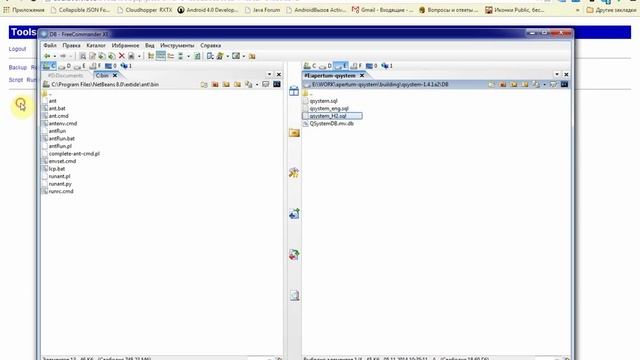640x360 pixels.
Task: Click Logout link in browser page
Action: tap(17, 49)
